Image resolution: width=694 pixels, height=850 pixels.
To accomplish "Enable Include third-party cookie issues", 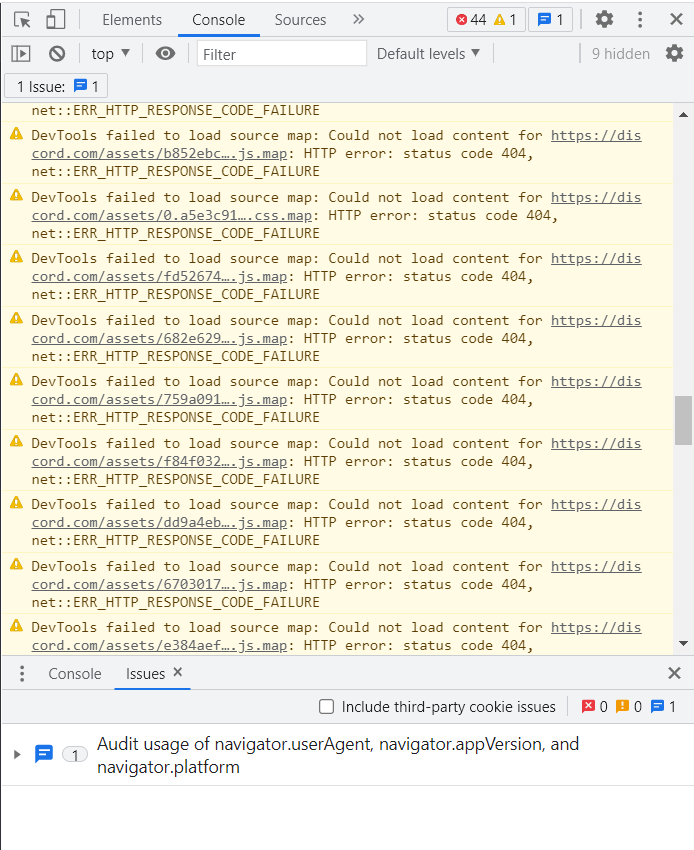I will point(327,707).
